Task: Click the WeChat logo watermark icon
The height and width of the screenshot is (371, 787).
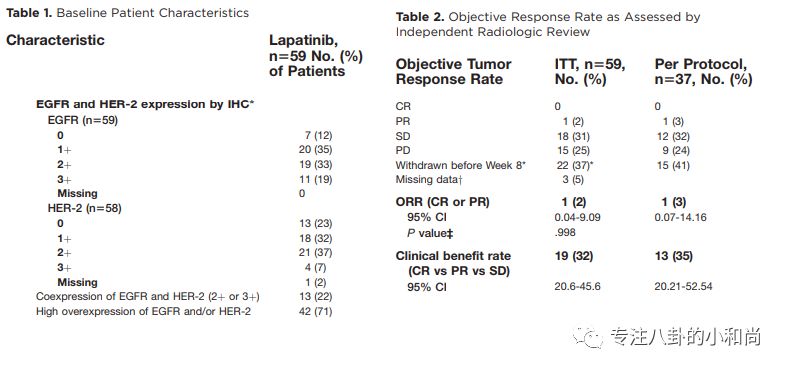Action: 588,336
